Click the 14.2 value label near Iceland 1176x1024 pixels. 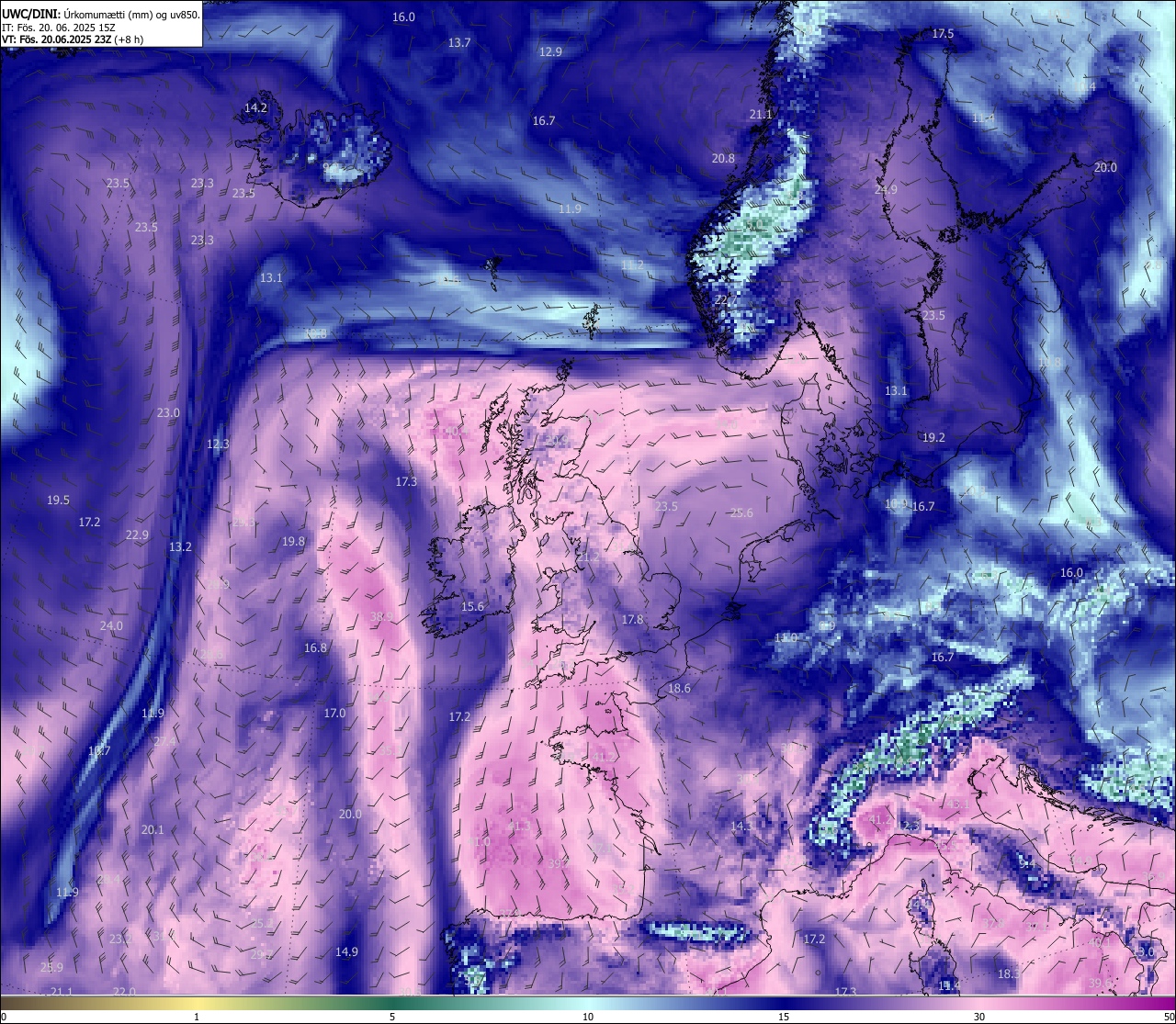[x=255, y=108]
